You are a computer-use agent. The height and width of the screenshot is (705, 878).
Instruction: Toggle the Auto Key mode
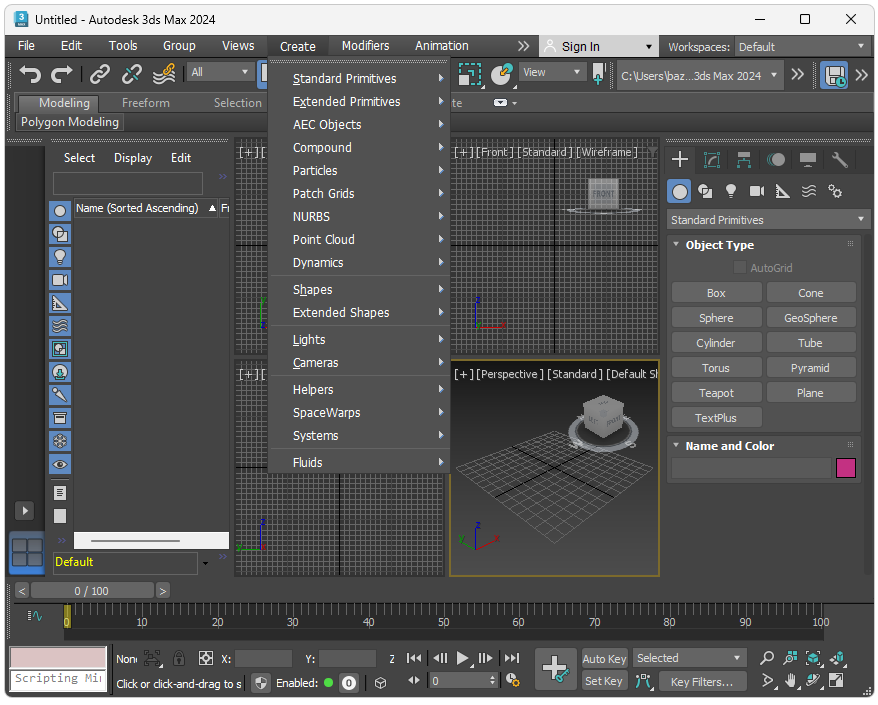tap(604, 659)
